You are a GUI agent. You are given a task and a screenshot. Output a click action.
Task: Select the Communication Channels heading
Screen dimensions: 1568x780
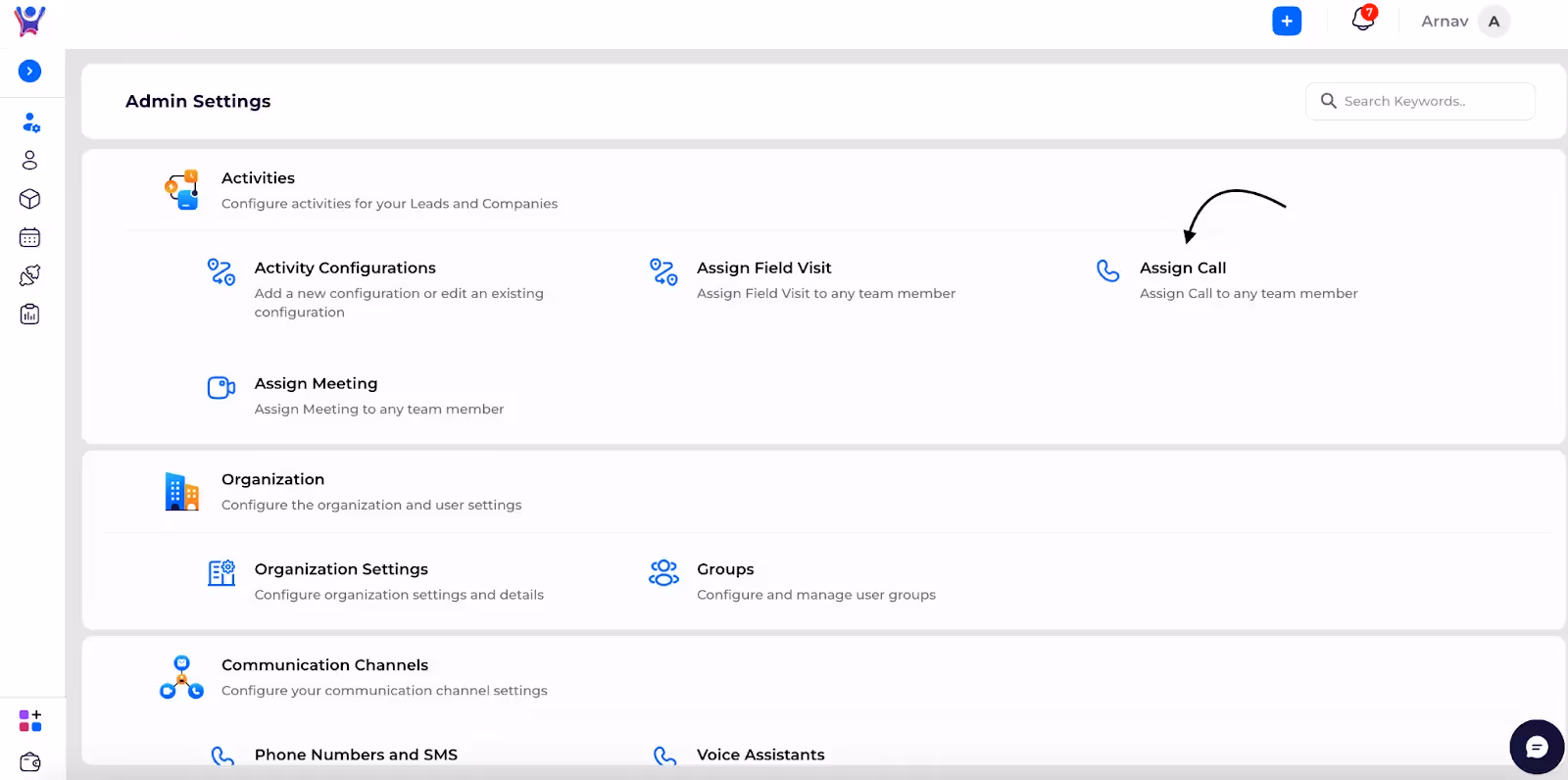click(324, 665)
